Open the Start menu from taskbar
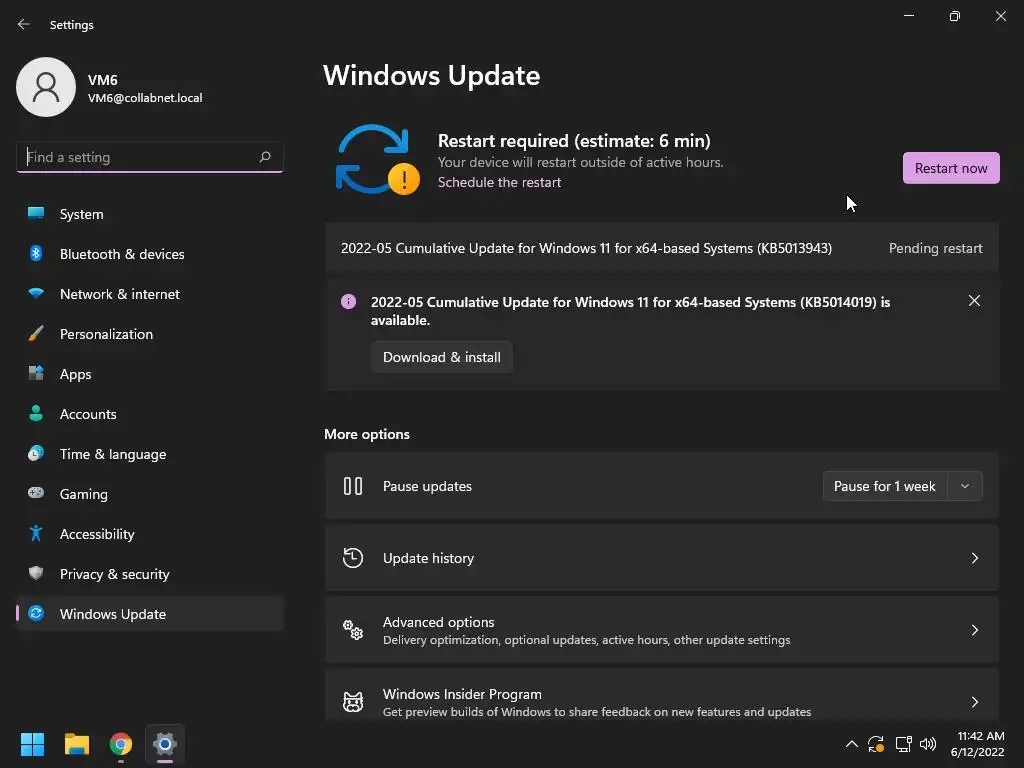This screenshot has height=768, width=1024. coord(33,744)
